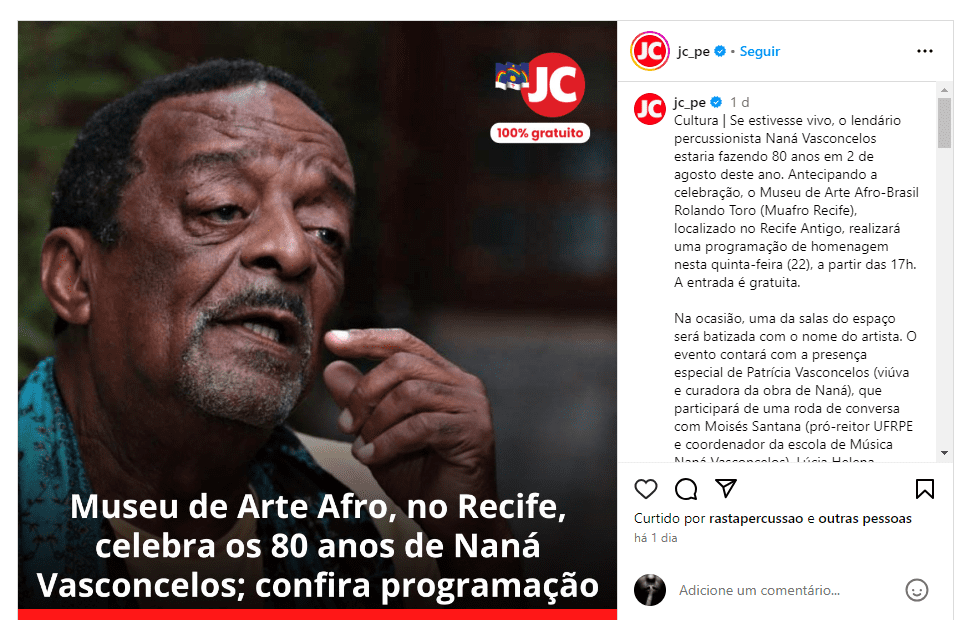Open emoji picker smiley icon
The image size is (971, 620).
[917, 590]
